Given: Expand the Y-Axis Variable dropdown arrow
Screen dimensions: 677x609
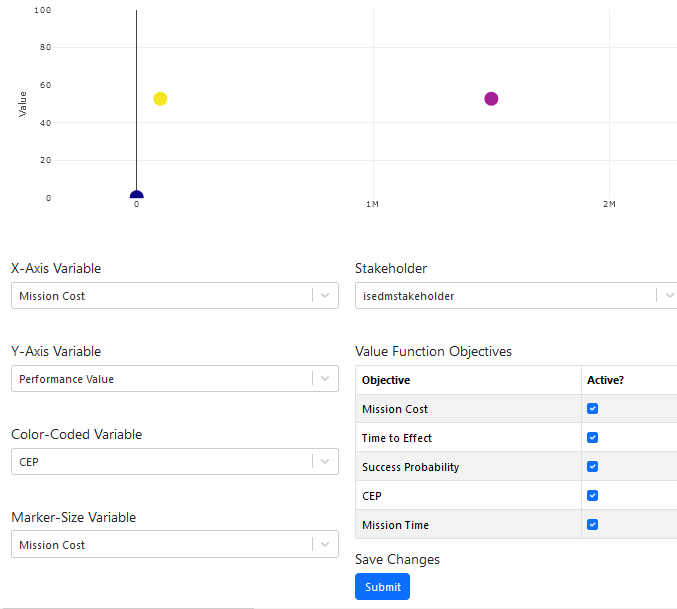Looking at the screenshot, I should coord(325,379).
